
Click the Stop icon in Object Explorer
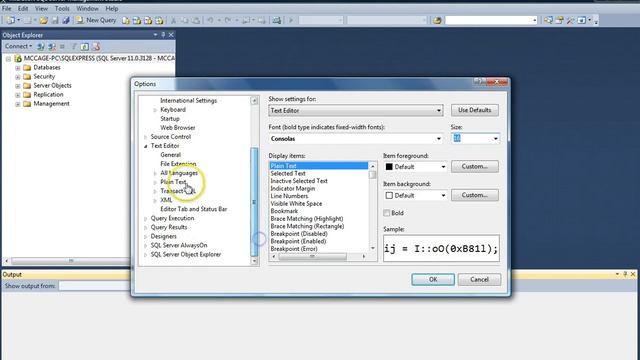62,47
